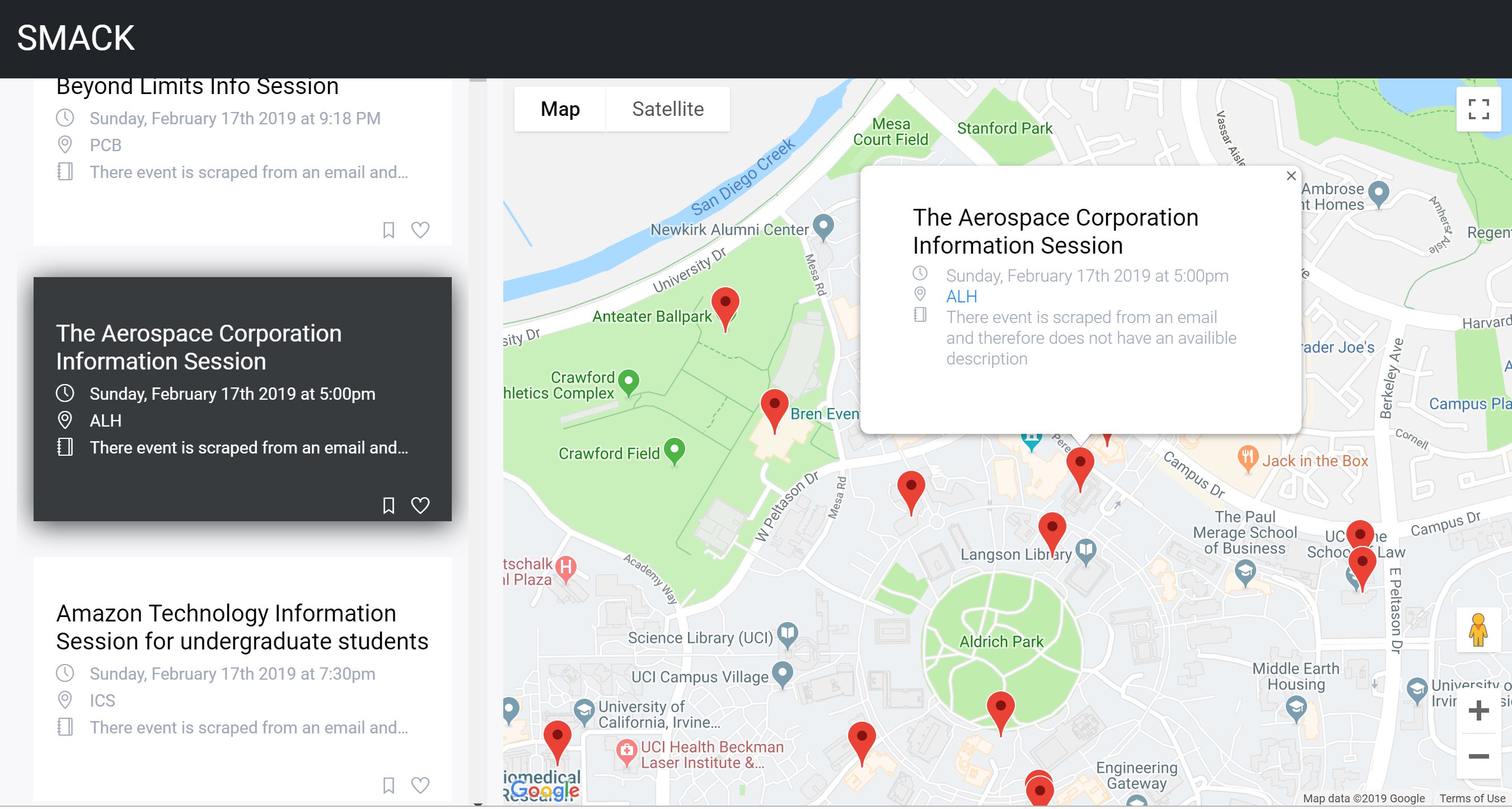Click the red marker near Anteater Ballpark

click(x=725, y=305)
